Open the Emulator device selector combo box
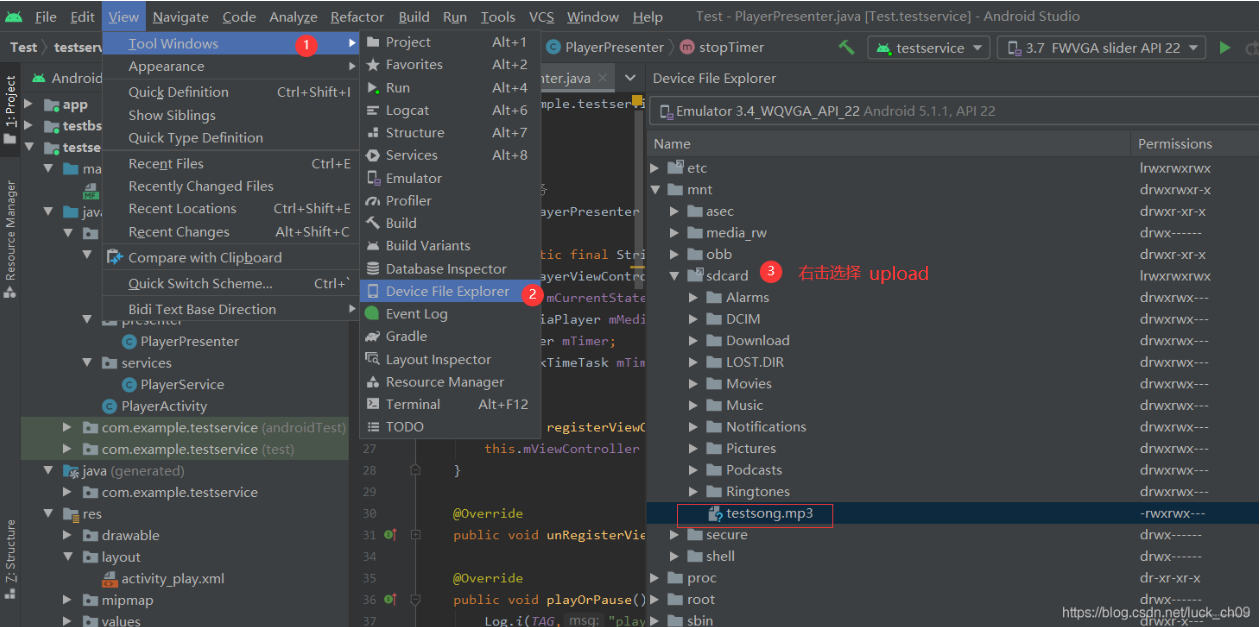 pyautogui.click(x=953, y=111)
